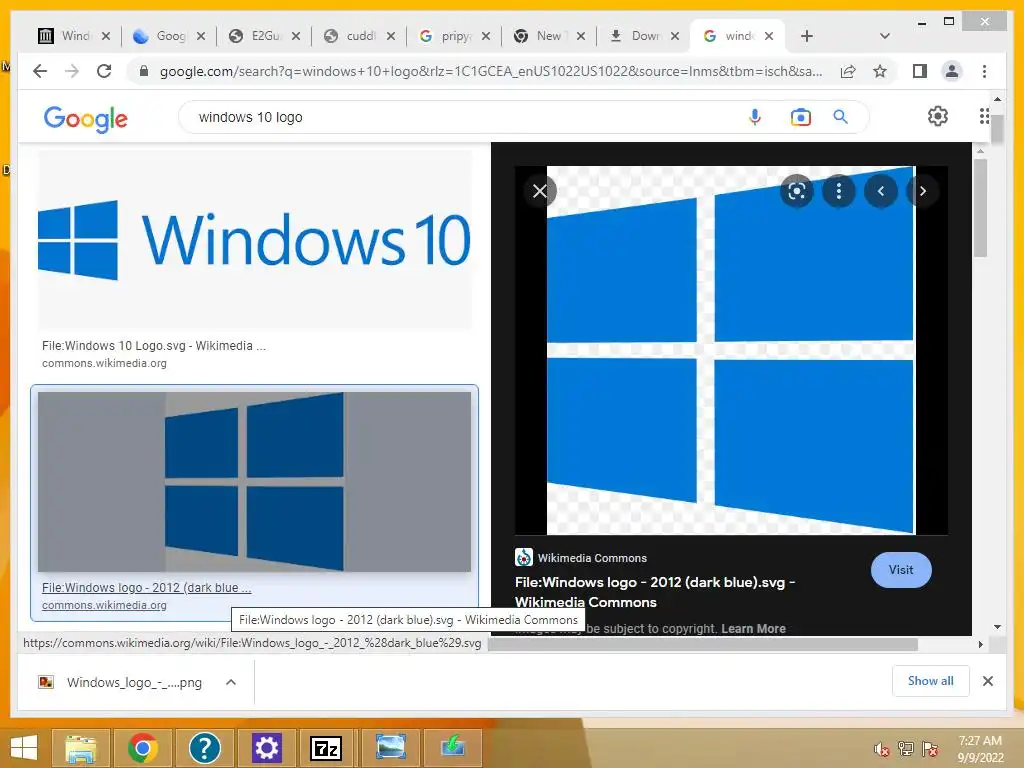The width and height of the screenshot is (1024, 768).
Task: Click the Windows 10 logo thumbnail
Action: tap(255, 240)
